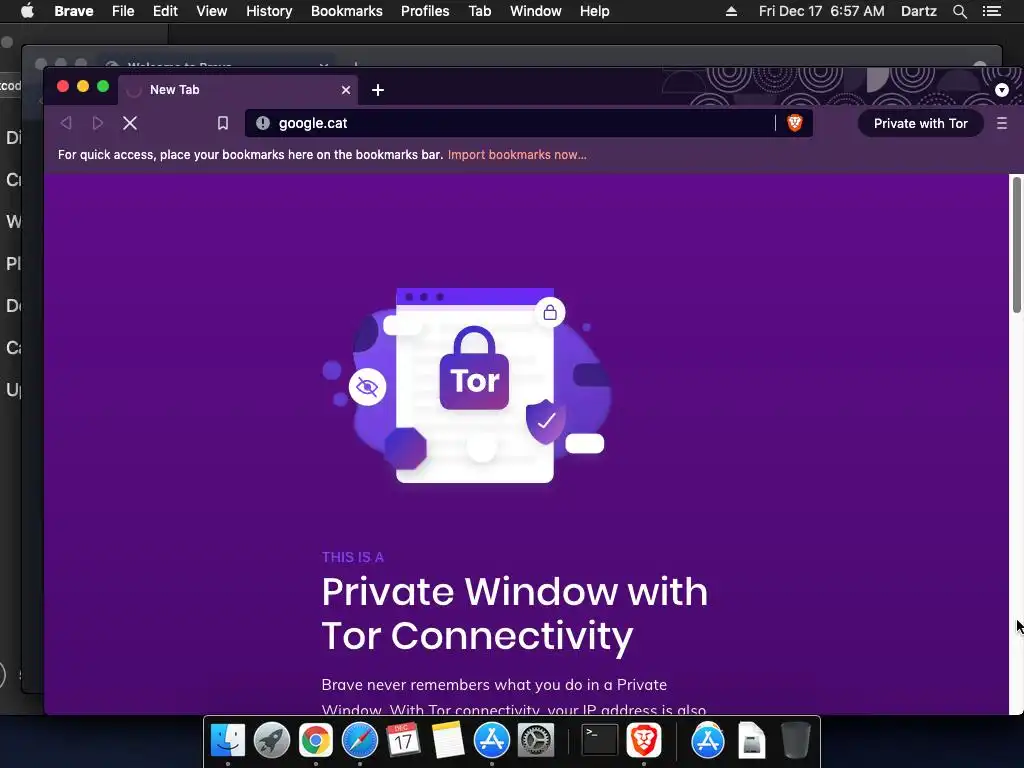Open Terminal from the Dock

coord(600,740)
